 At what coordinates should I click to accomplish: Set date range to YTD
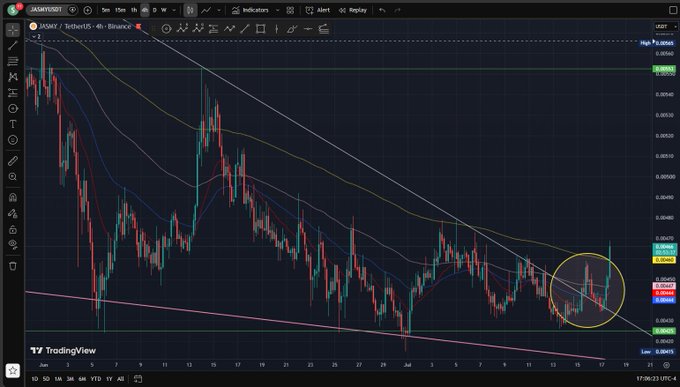(96, 379)
